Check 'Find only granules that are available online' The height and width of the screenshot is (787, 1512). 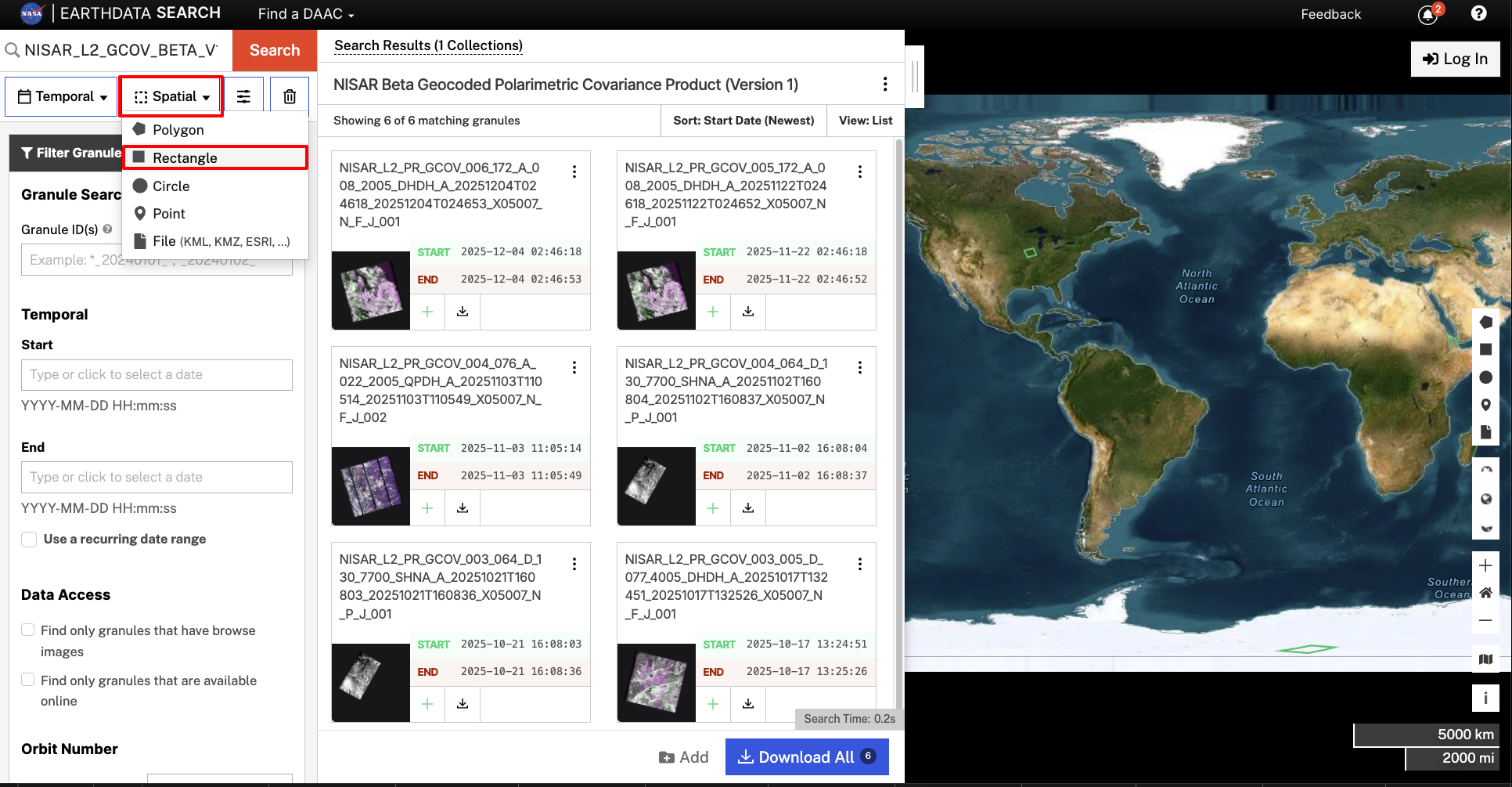click(28, 681)
